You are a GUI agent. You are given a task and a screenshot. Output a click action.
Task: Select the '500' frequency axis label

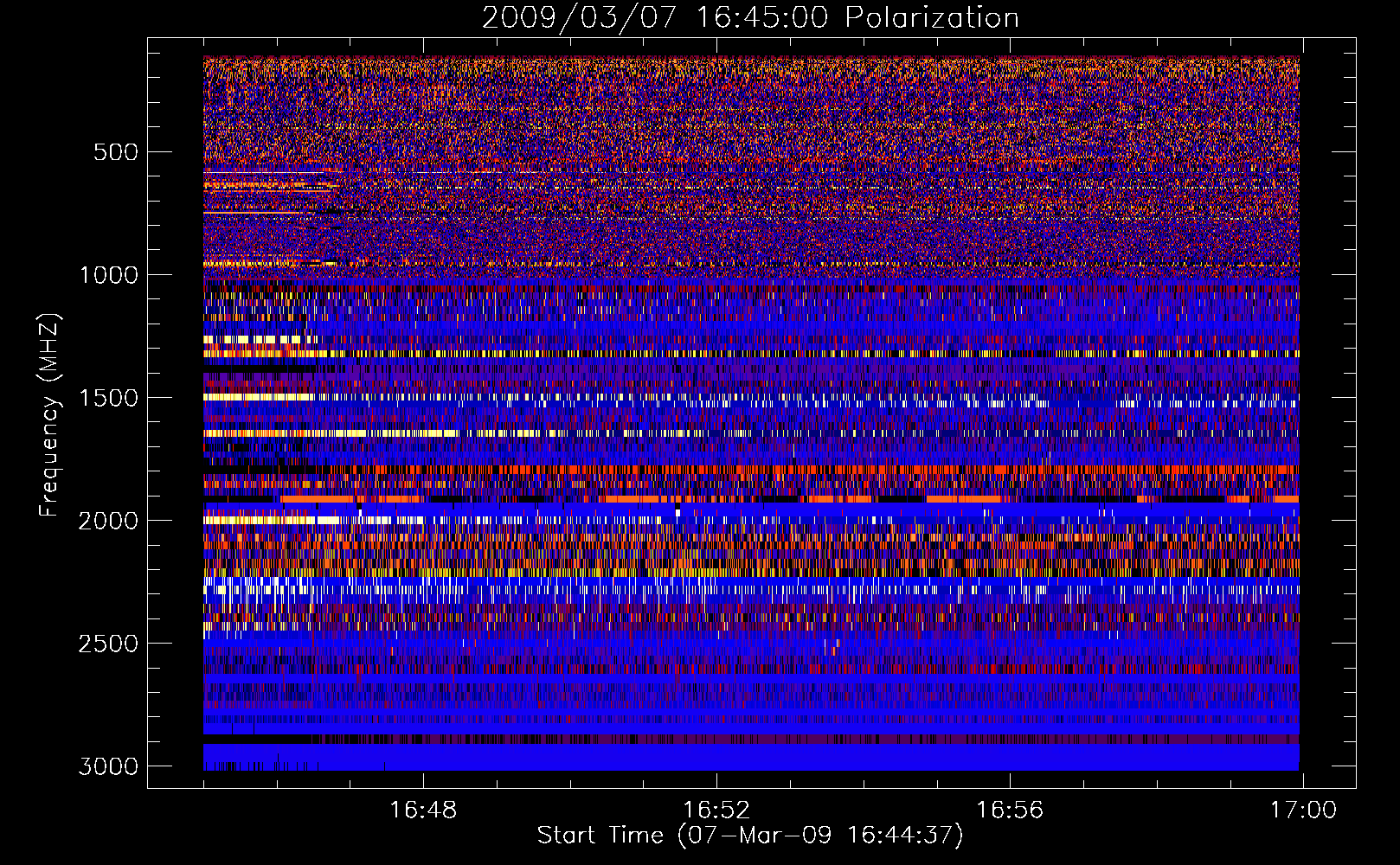116,152
